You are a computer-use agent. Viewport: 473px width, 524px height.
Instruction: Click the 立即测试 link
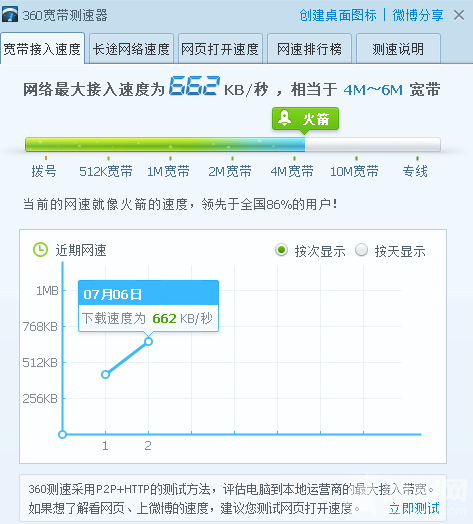[x=414, y=508]
